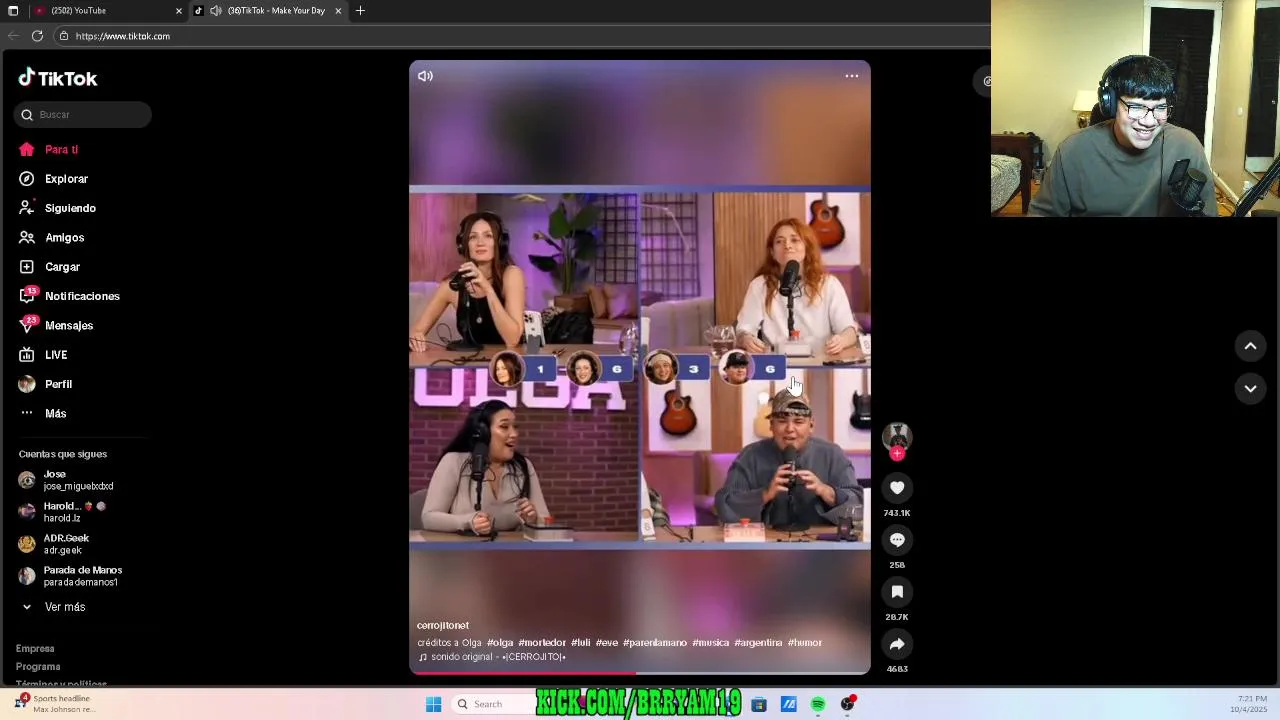This screenshot has height=720, width=1280.
Task: Open Notificaciones panel
Action: tap(83, 296)
